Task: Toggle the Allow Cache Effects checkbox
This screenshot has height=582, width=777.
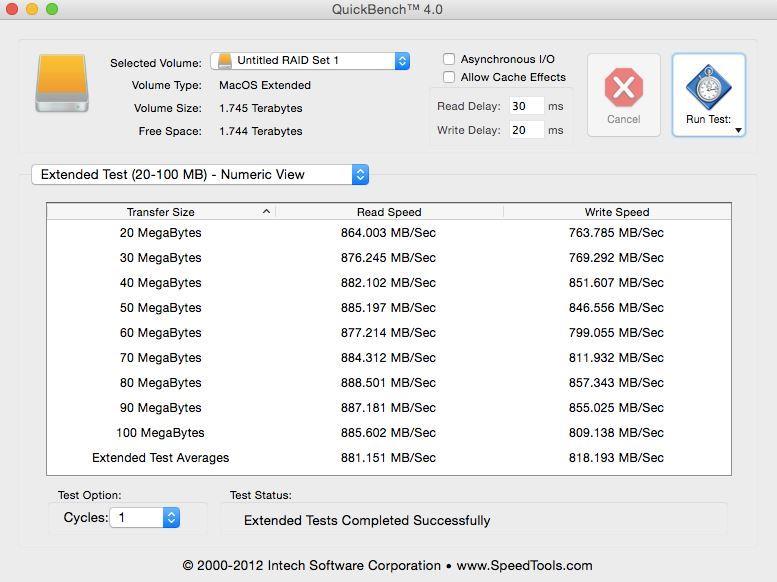Action: pos(449,77)
